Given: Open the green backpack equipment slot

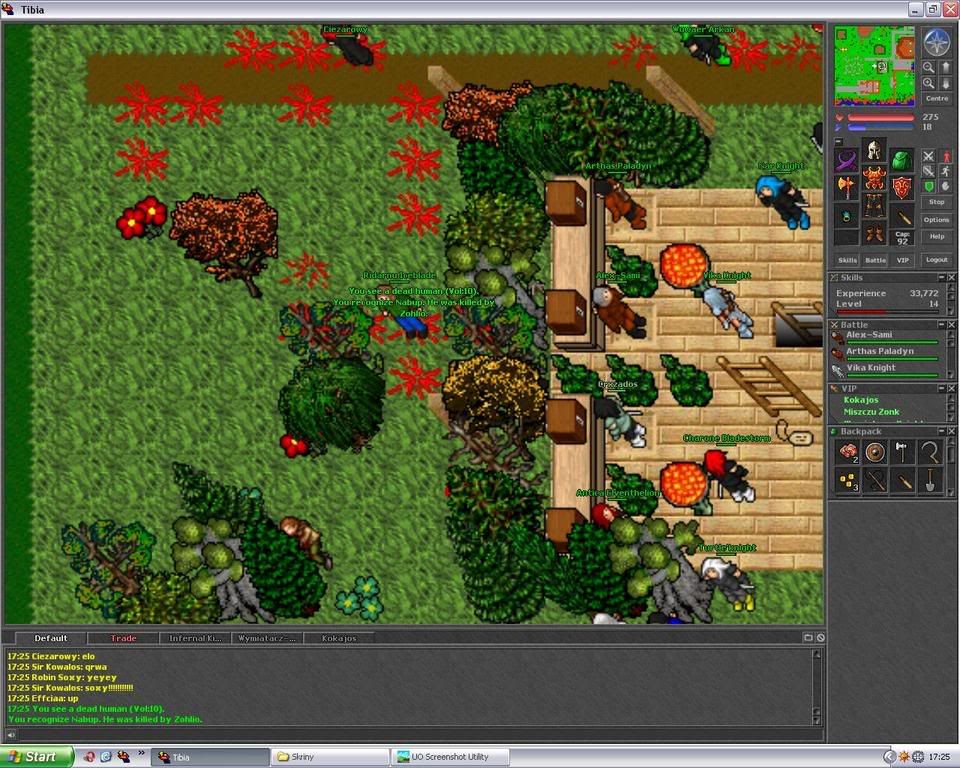Looking at the screenshot, I should pos(901,160).
